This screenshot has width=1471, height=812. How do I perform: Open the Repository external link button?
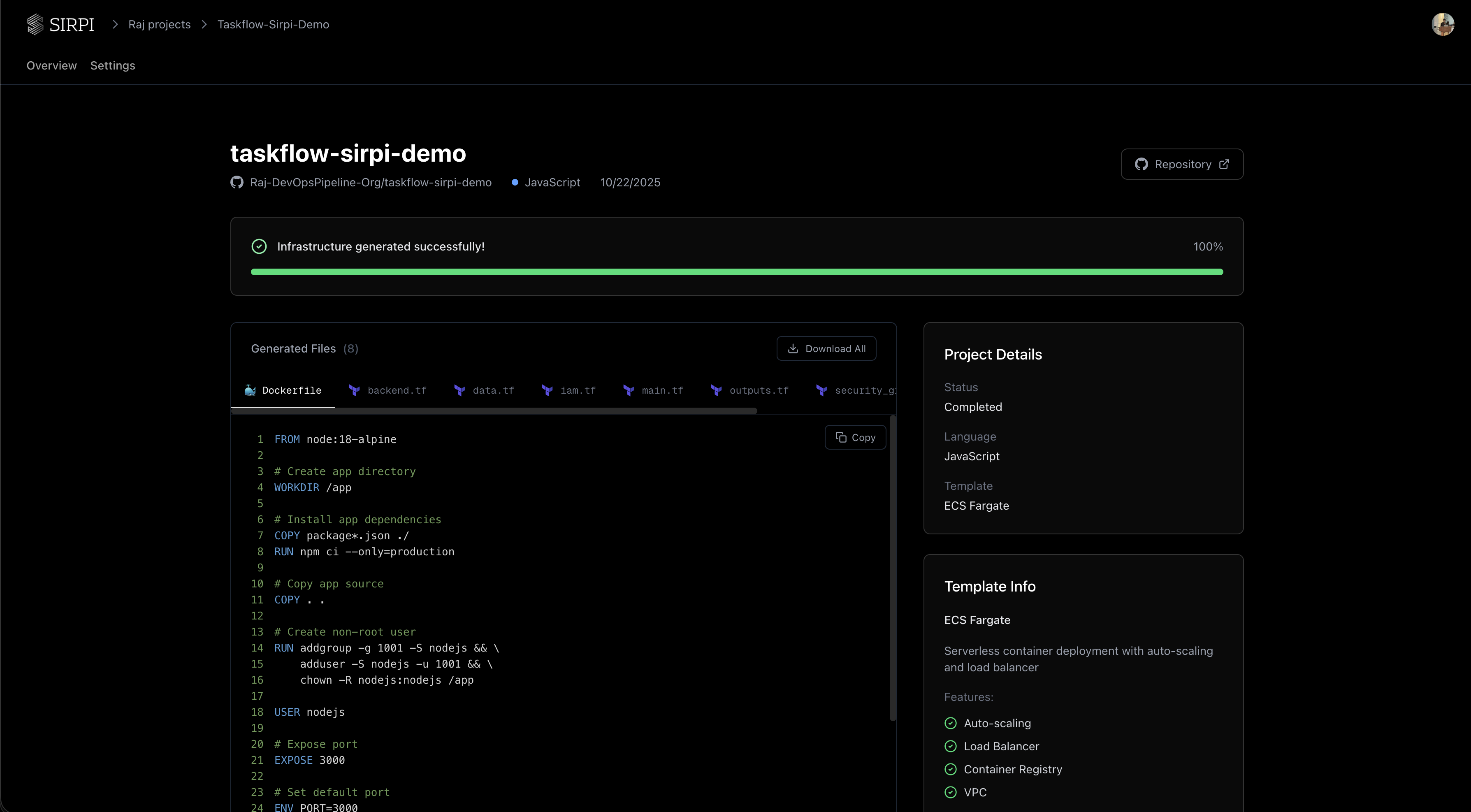(1181, 165)
